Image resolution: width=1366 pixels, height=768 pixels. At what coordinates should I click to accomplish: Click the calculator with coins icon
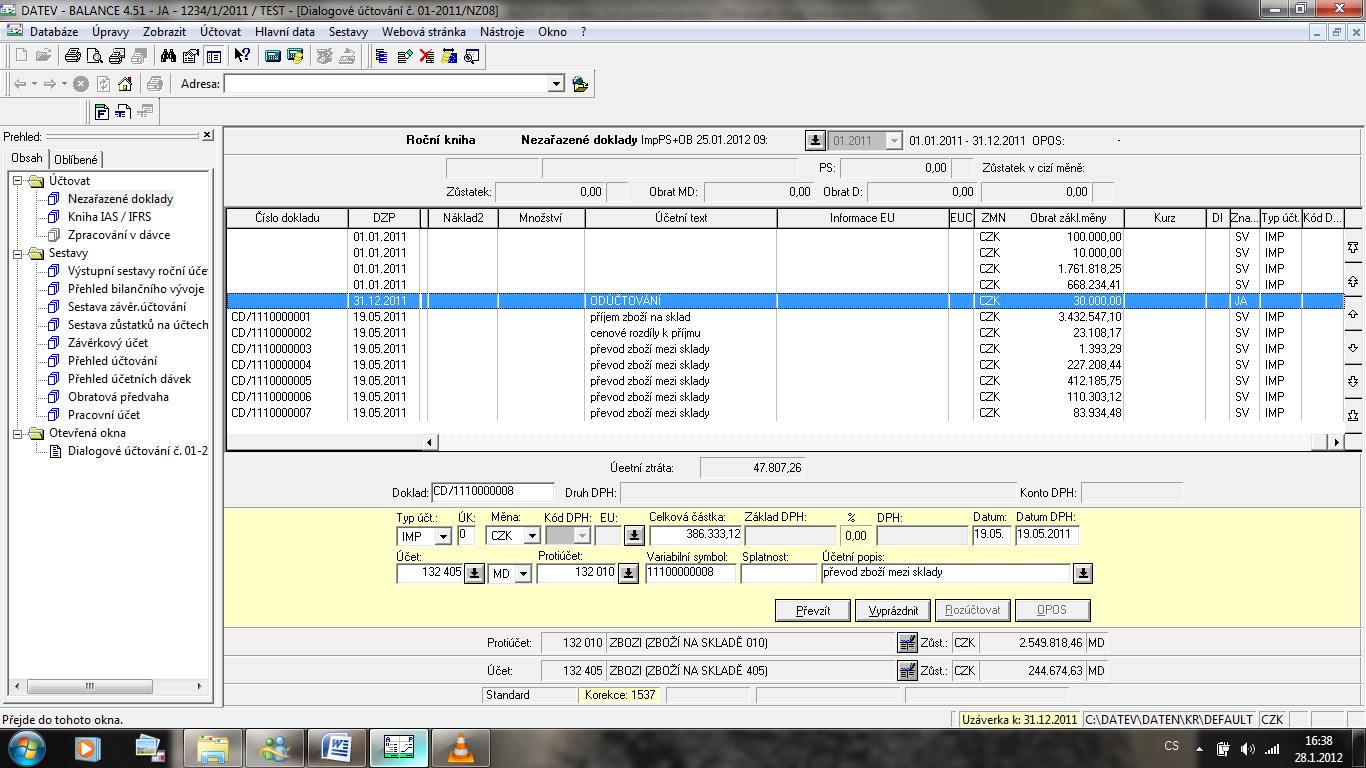[294, 56]
